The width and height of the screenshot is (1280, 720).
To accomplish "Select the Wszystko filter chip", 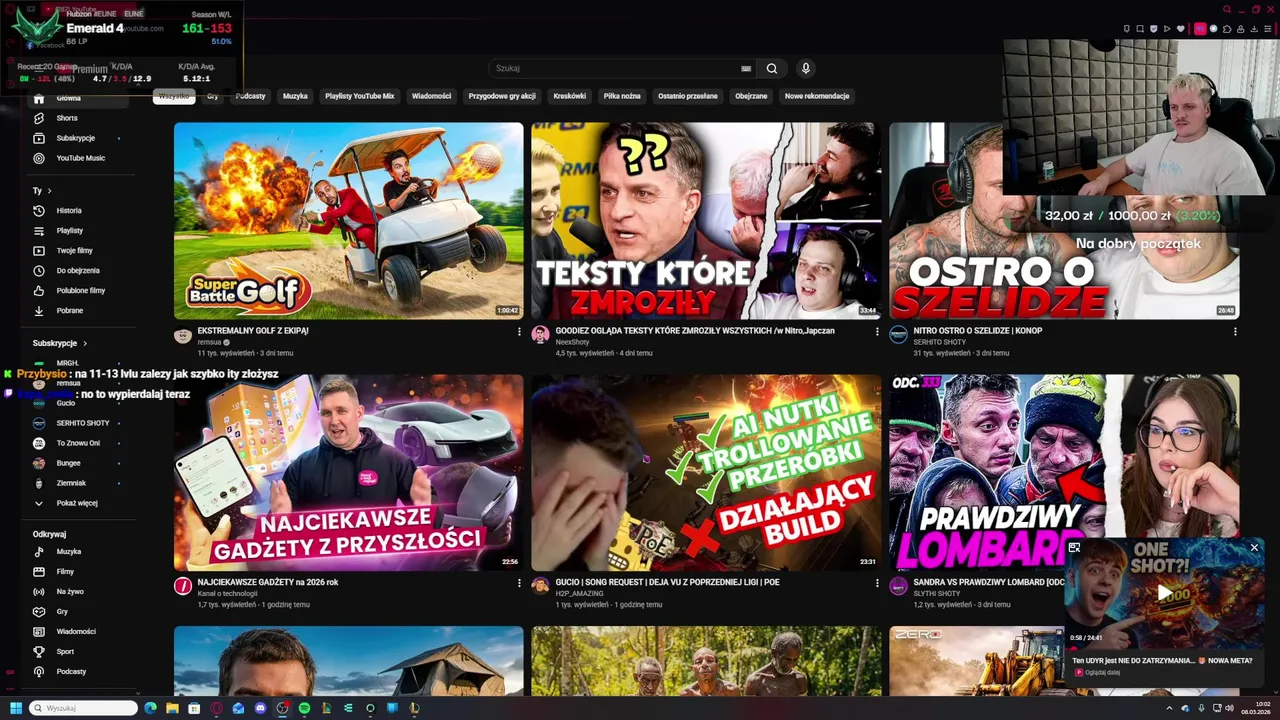I will [x=174, y=96].
